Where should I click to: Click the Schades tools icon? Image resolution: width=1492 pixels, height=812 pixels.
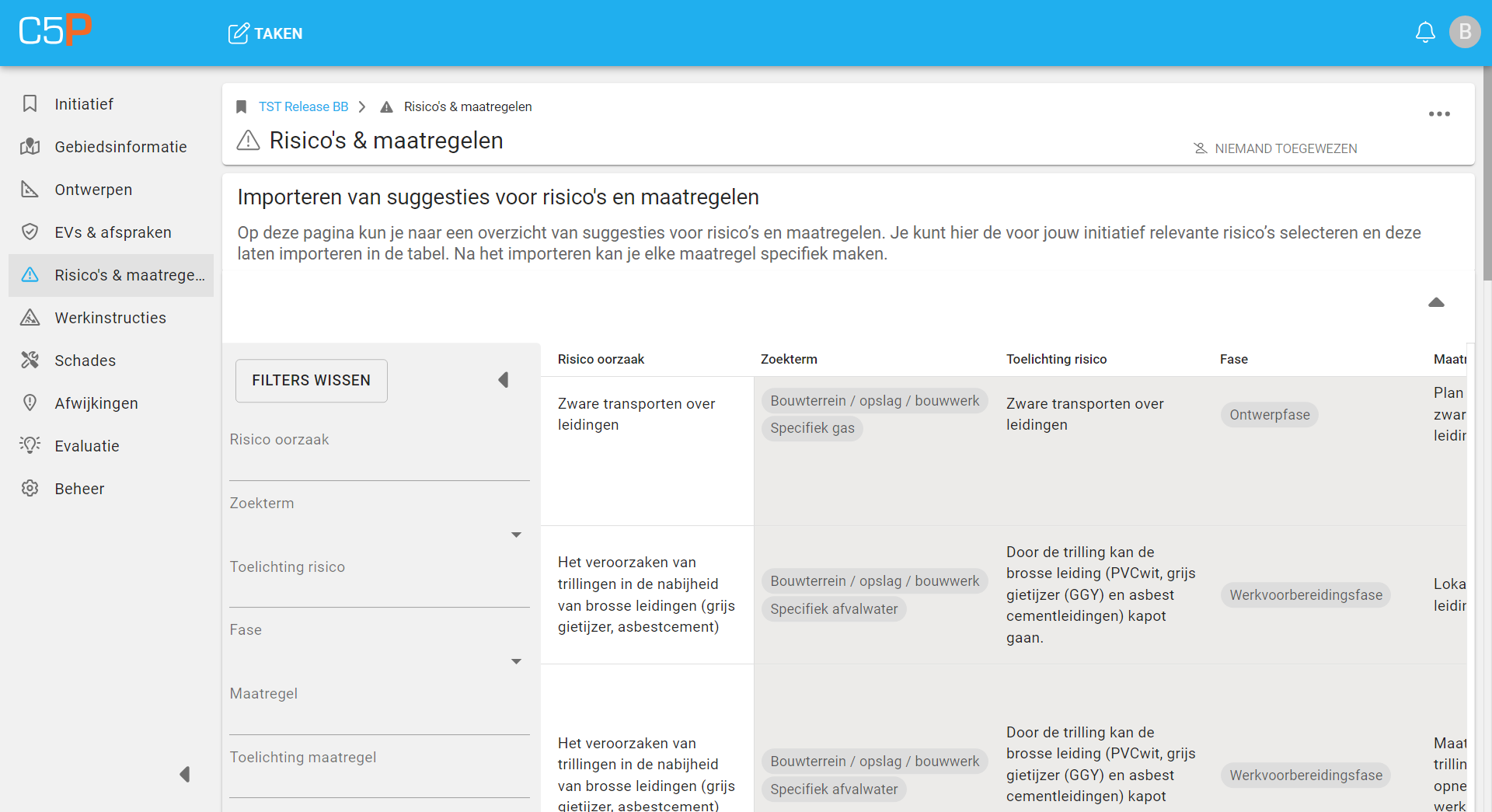pyautogui.click(x=30, y=361)
